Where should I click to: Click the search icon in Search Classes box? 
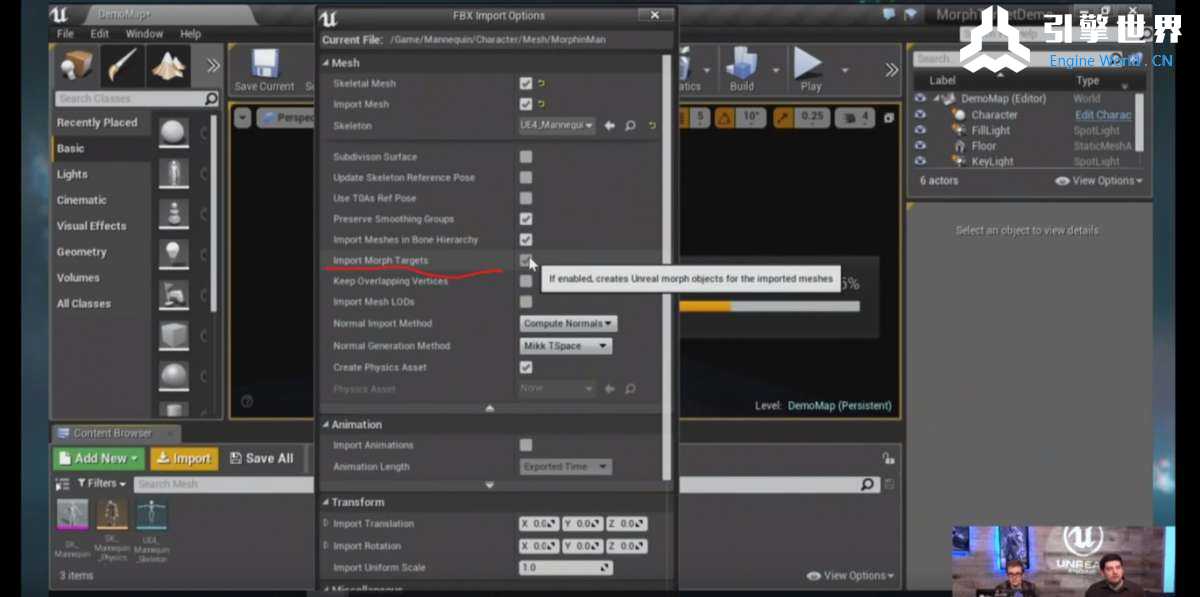211,99
